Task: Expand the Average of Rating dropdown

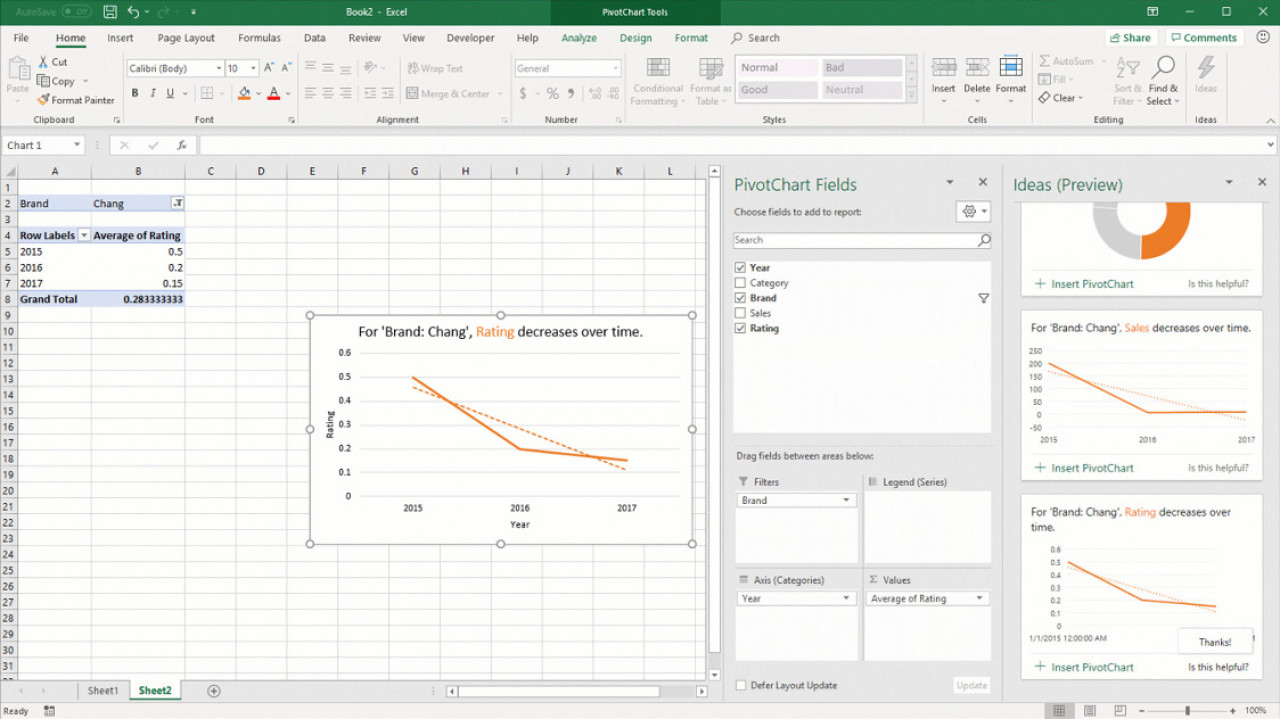Action: 978,598
